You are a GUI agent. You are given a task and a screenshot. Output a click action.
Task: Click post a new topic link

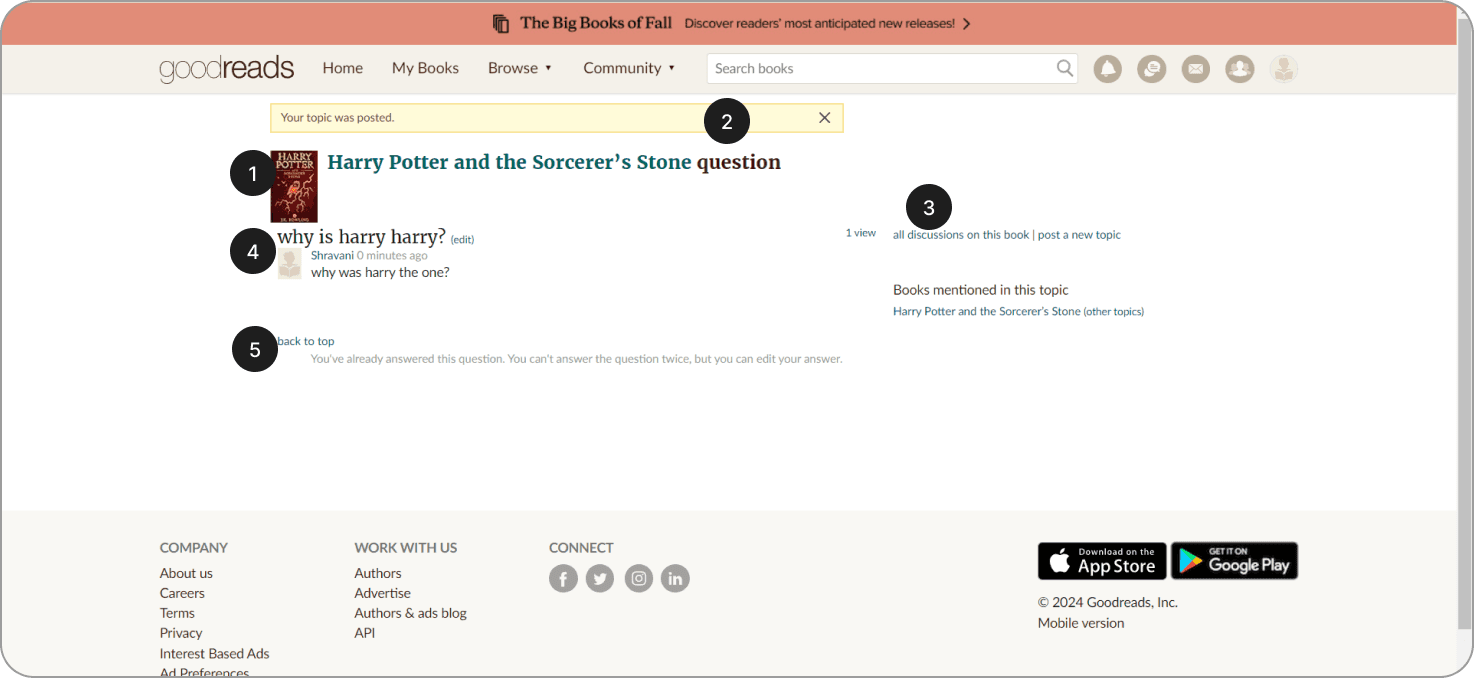point(1079,235)
